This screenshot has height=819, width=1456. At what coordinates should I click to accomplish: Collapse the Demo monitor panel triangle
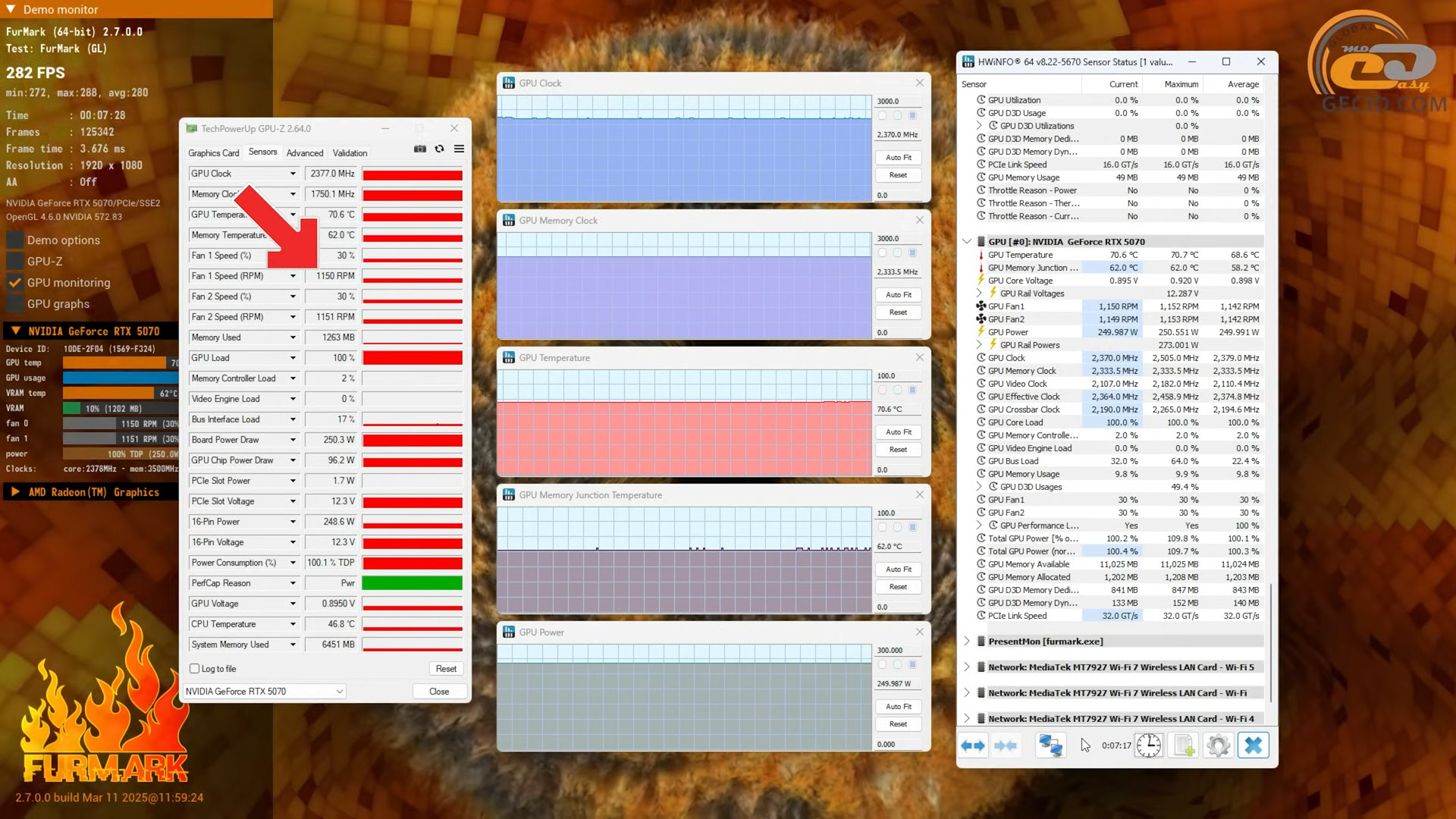point(11,9)
